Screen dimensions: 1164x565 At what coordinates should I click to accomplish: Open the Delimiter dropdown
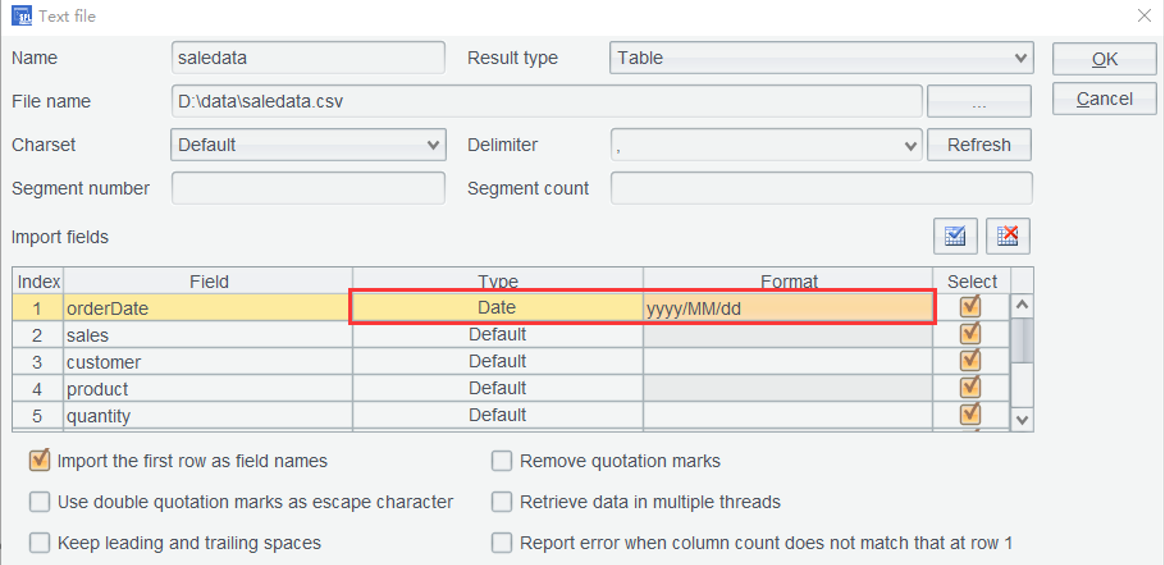766,145
